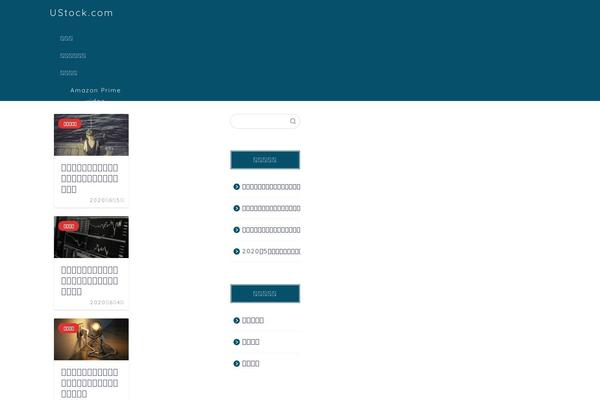Open third recent post in sidebar list
Screen dimensions: 600x400
click(x=271, y=230)
